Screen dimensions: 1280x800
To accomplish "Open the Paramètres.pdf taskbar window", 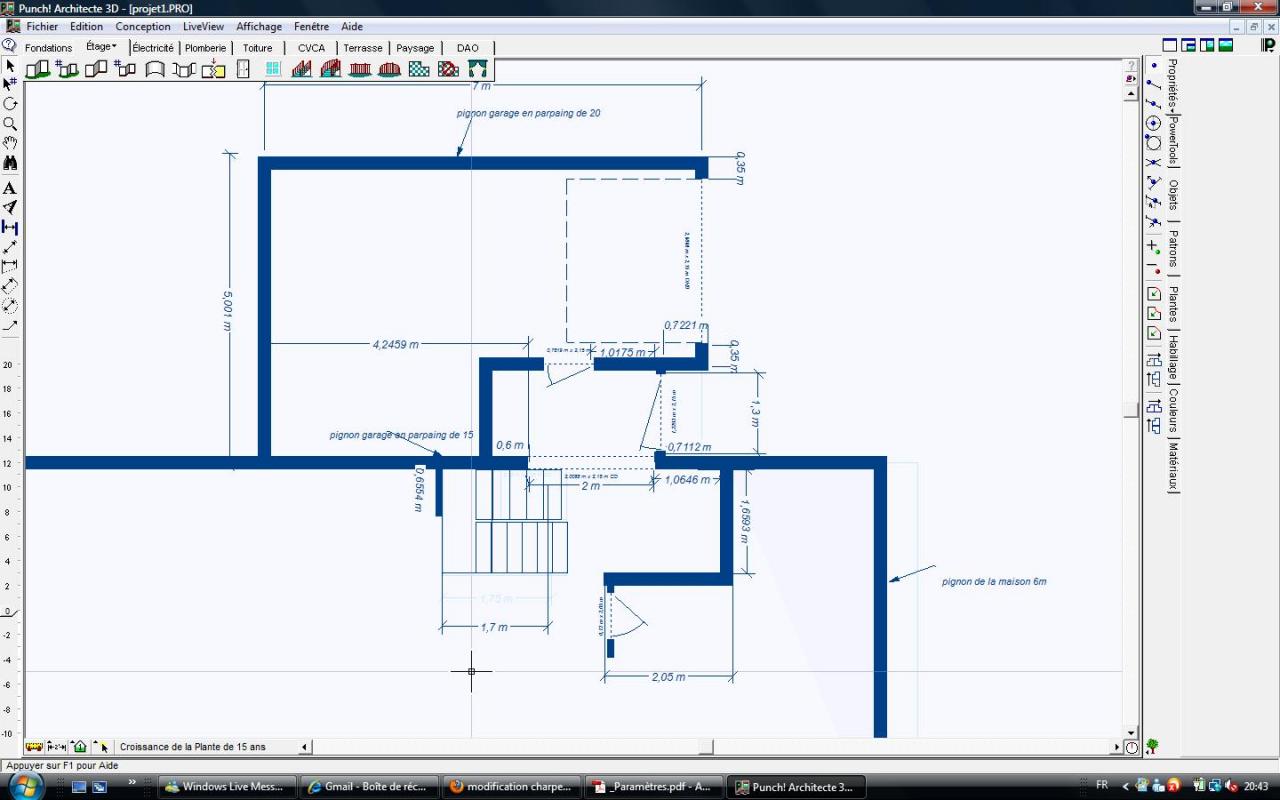I will point(654,787).
